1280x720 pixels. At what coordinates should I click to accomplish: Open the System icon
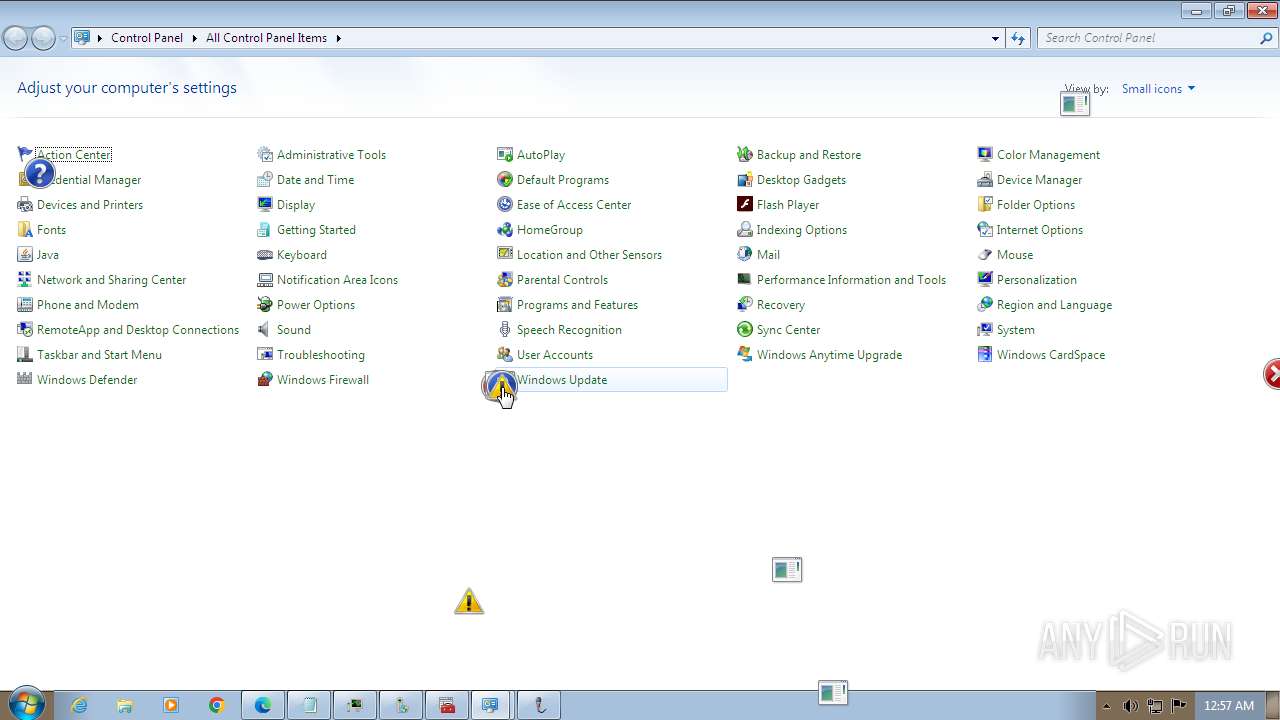pos(985,330)
